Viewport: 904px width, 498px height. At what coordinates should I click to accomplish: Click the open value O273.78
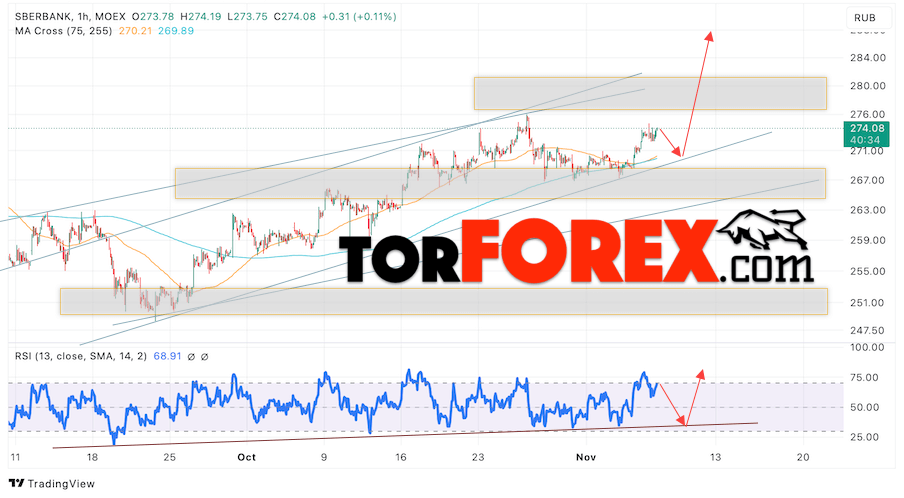[152, 17]
